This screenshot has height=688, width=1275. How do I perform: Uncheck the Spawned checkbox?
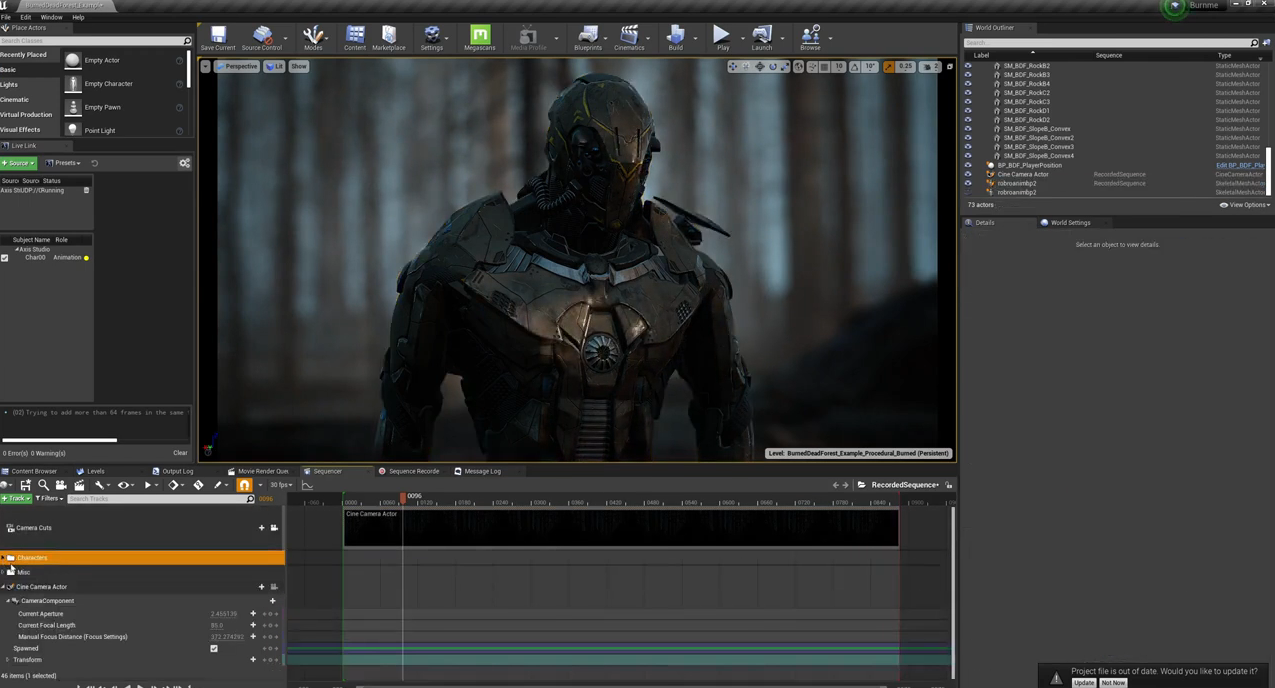coord(214,649)
